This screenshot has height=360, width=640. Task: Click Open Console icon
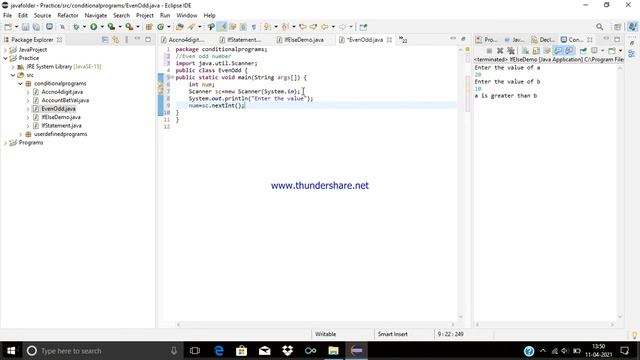pos(612,51)
